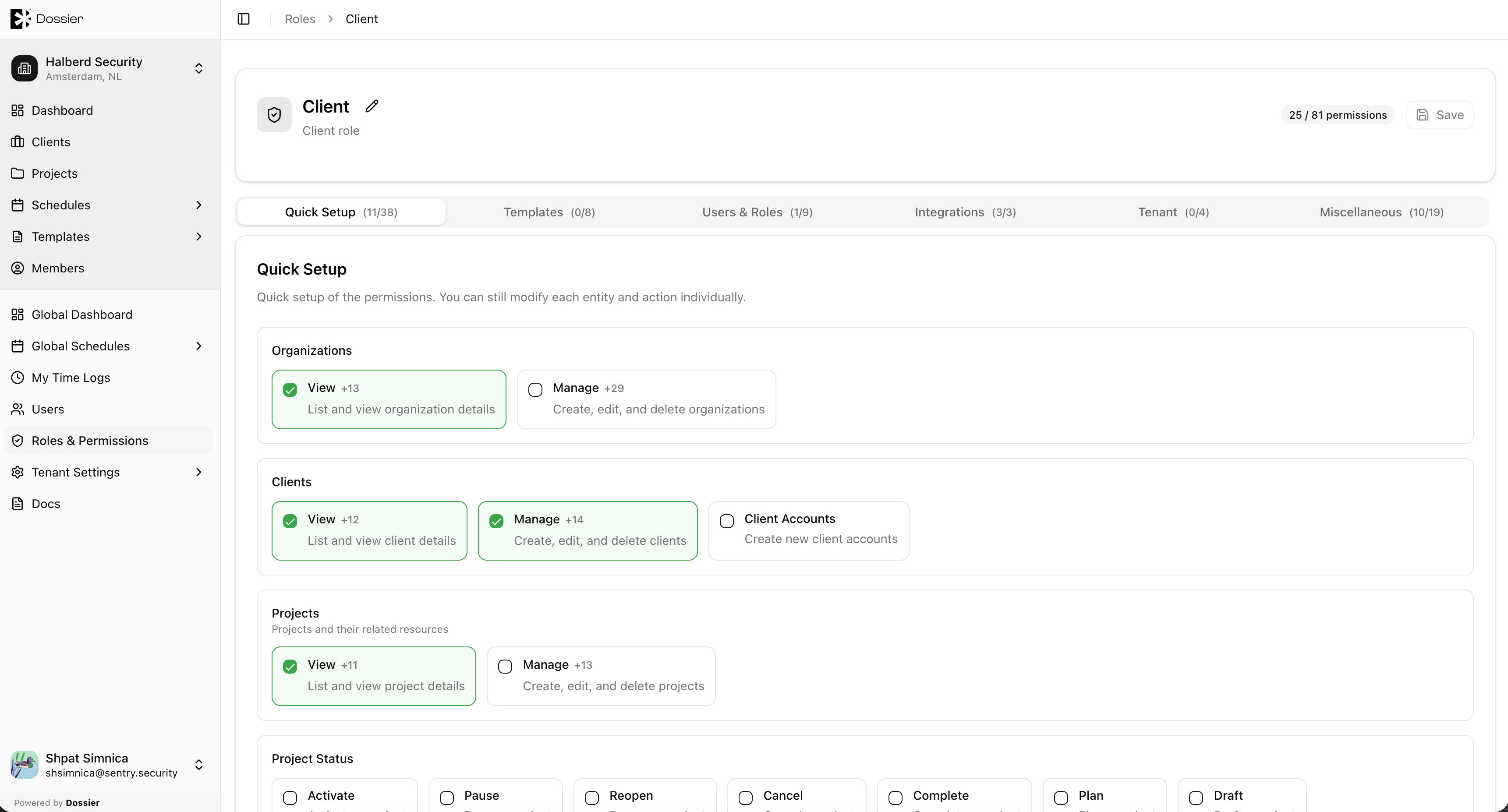Open the user account menu chevron
Screen dimensions: 1508x812
tap(199, 765)
